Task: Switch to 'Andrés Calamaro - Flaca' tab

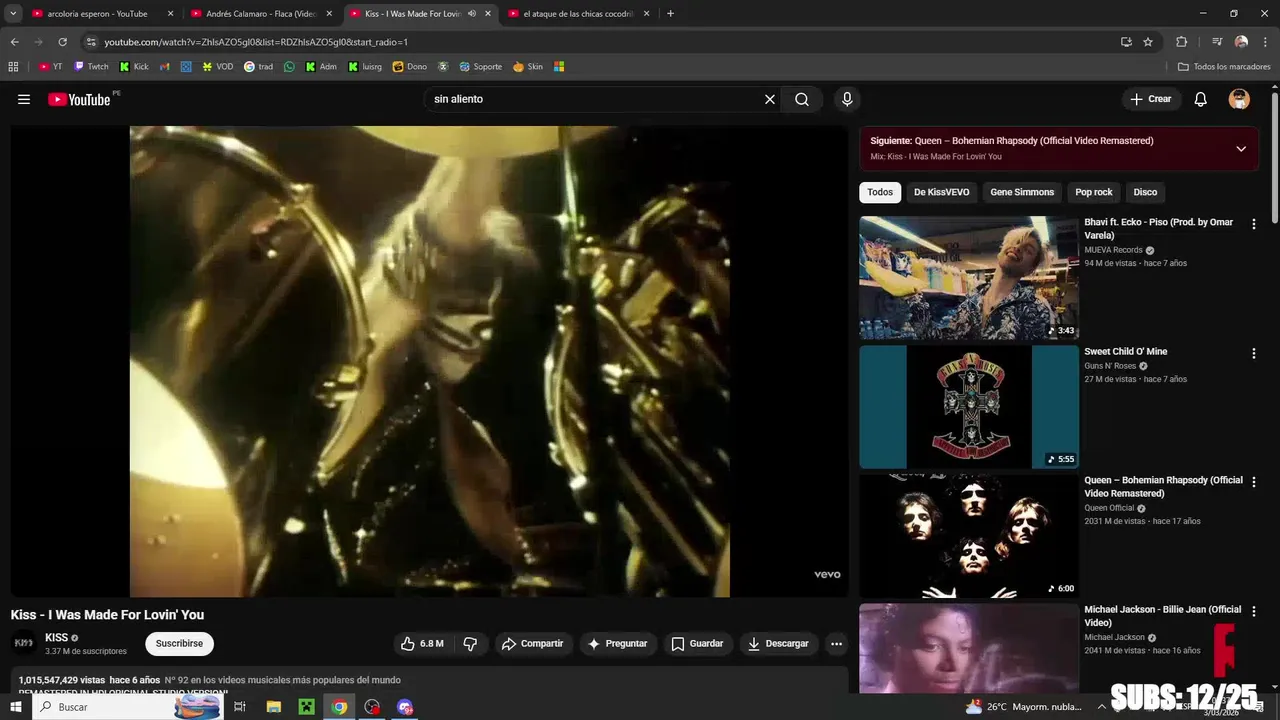Action: [x=263, y=14]
